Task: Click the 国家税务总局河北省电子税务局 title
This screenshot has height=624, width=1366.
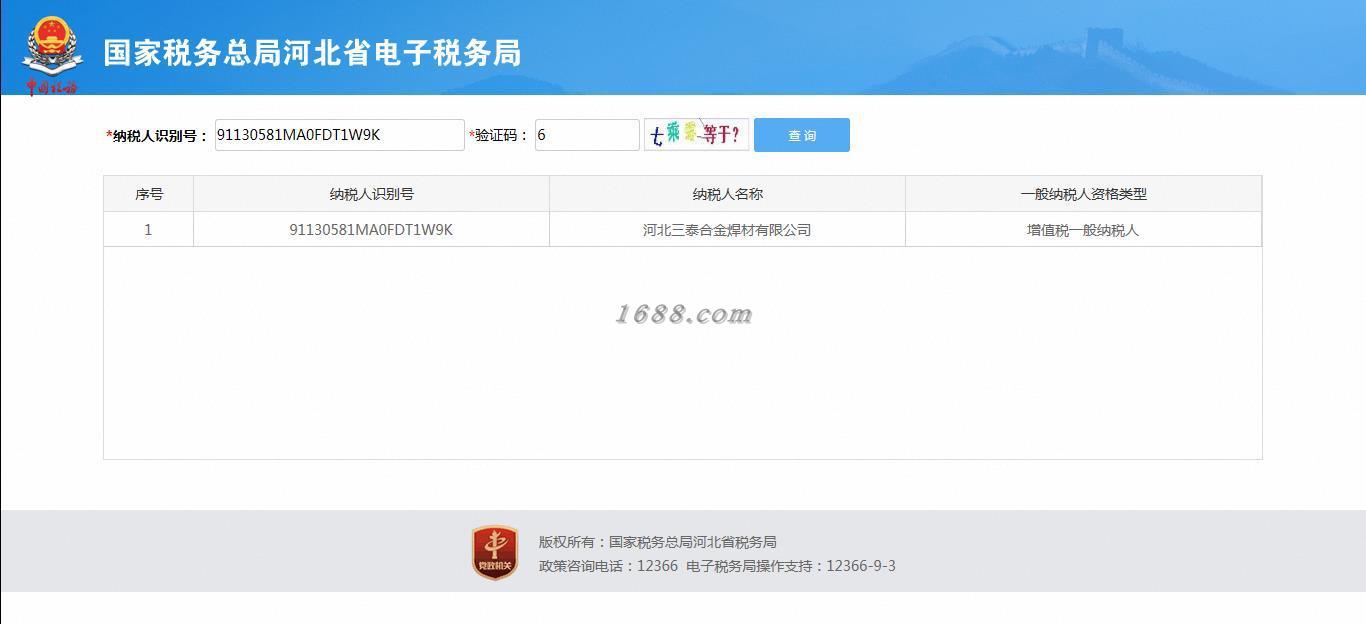Action: click(312, 53)
